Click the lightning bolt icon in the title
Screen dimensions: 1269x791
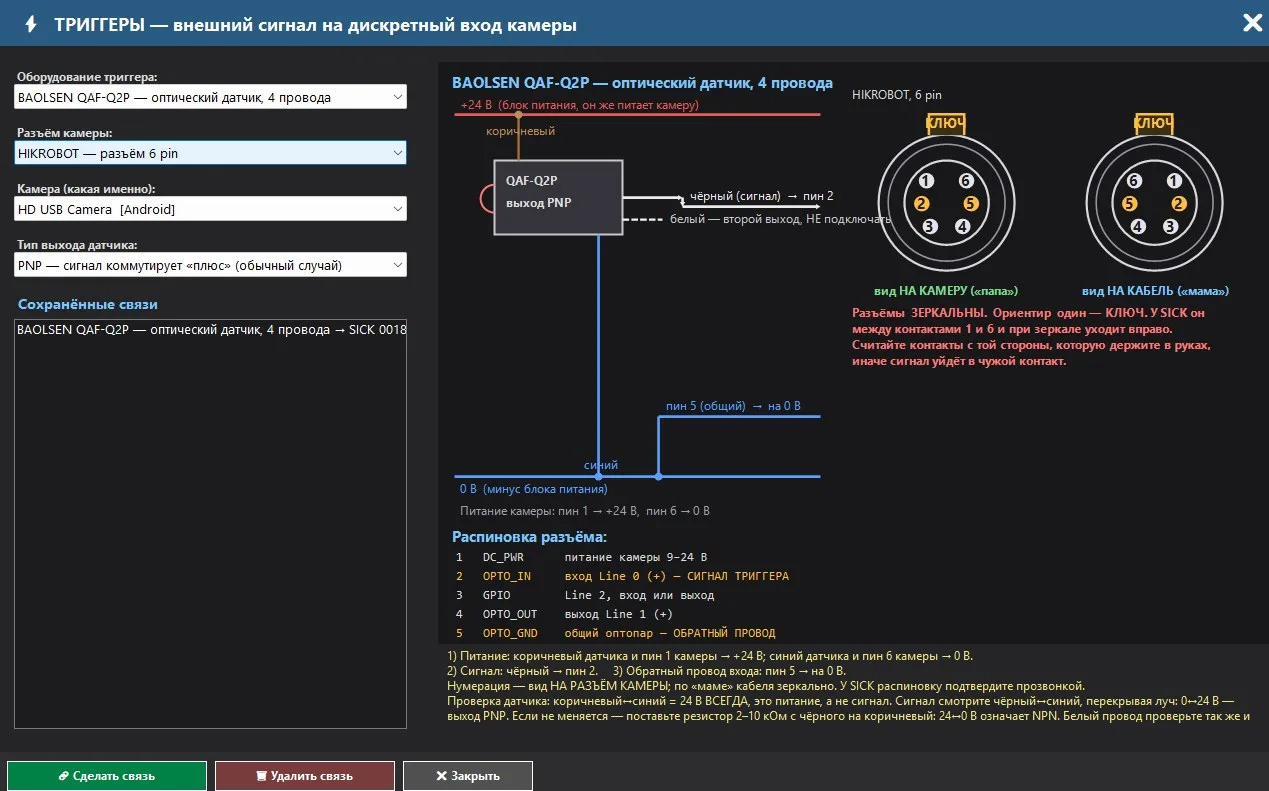(x=31, y=24)
